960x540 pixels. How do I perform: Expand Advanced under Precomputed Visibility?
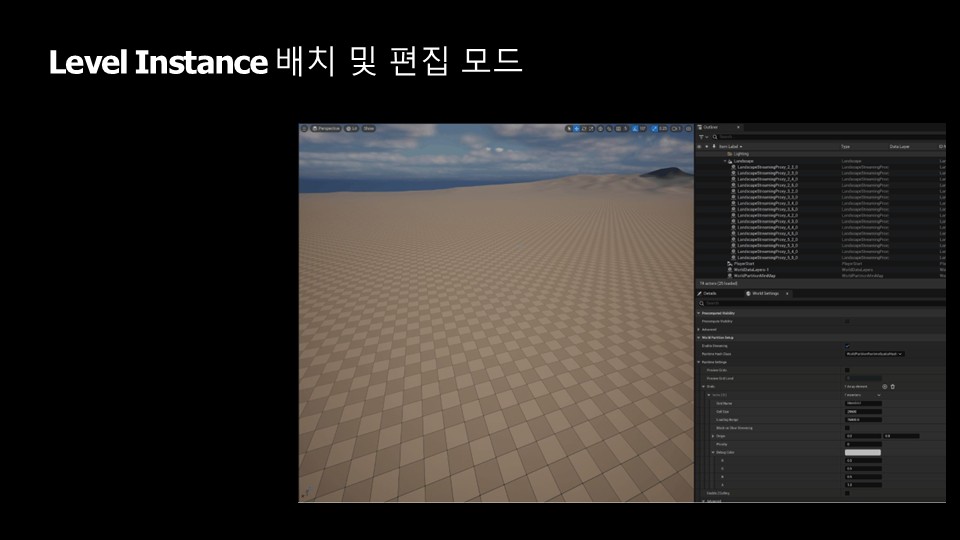(699, 329)
